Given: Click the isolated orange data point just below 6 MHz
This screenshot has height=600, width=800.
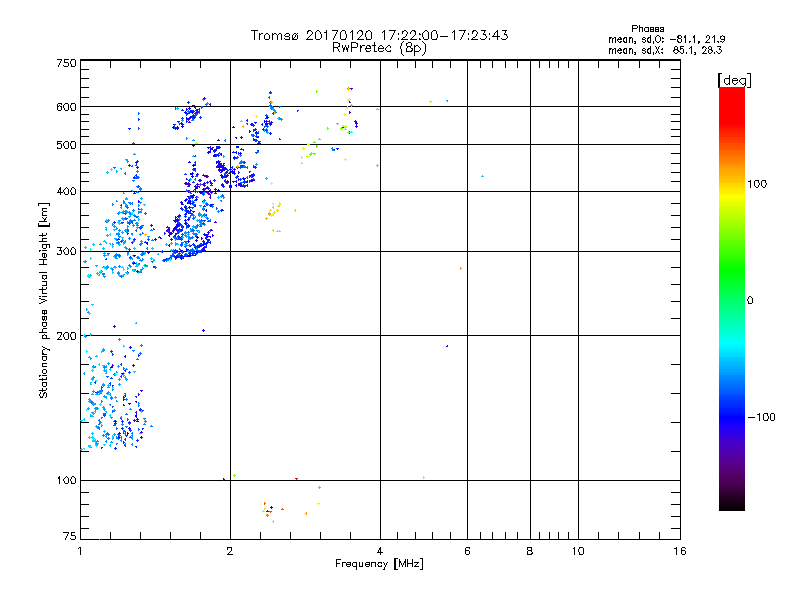Looking at the screenshot, I should point(461,268).
